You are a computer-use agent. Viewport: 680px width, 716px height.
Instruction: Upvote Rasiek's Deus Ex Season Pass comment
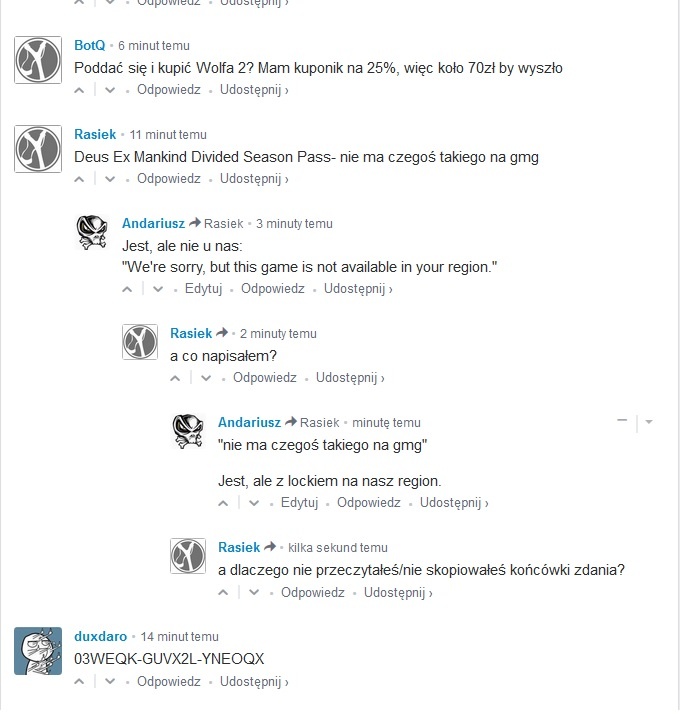79,179
